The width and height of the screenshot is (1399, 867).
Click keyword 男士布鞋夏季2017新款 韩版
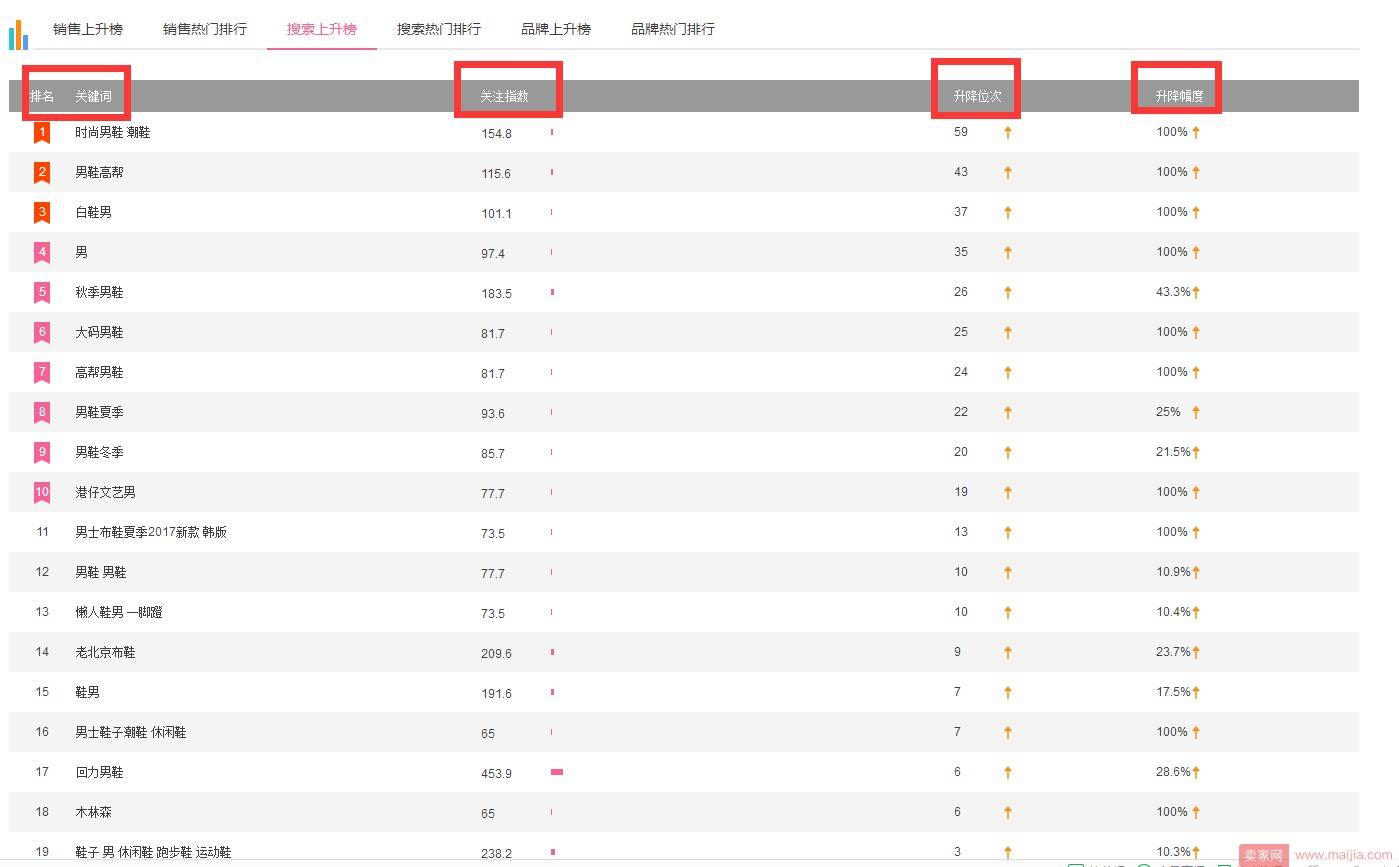click(151, 532)
